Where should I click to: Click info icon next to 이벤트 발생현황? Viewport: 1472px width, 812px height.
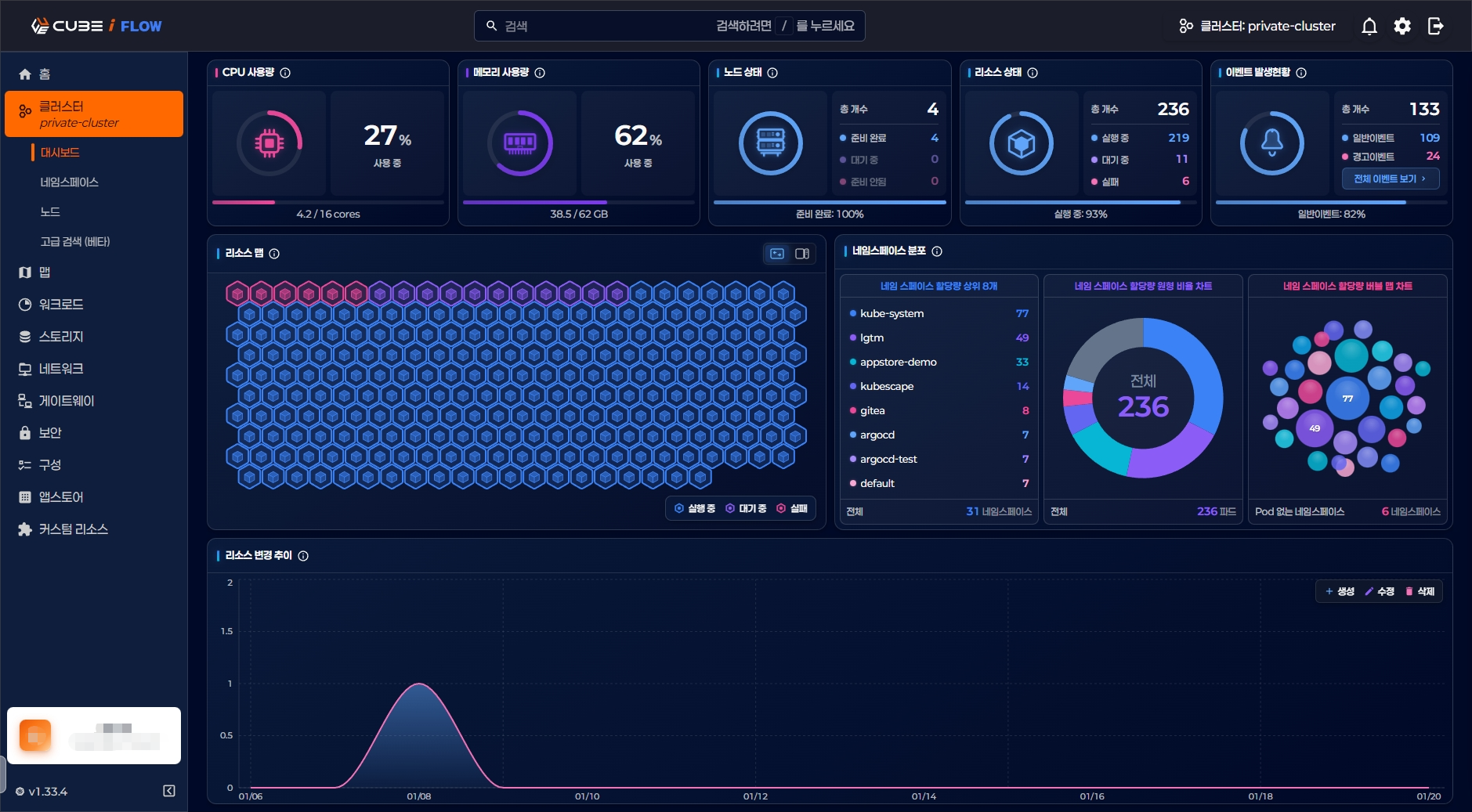point(1301,73)
